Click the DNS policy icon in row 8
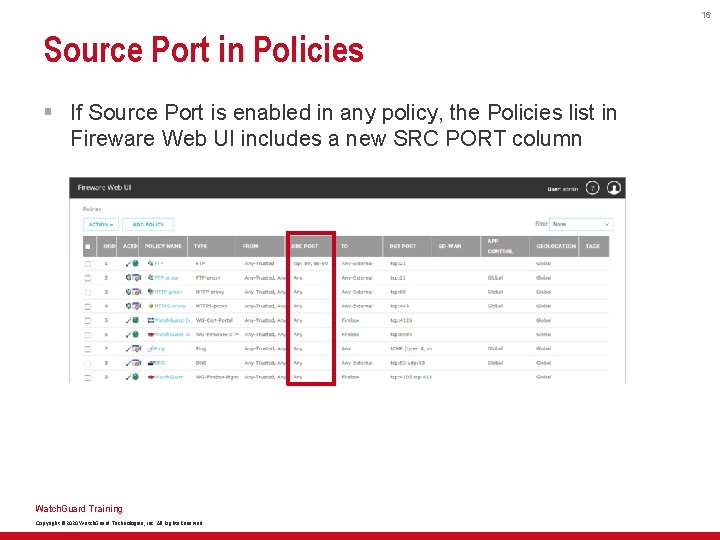 tap(151, 363)
